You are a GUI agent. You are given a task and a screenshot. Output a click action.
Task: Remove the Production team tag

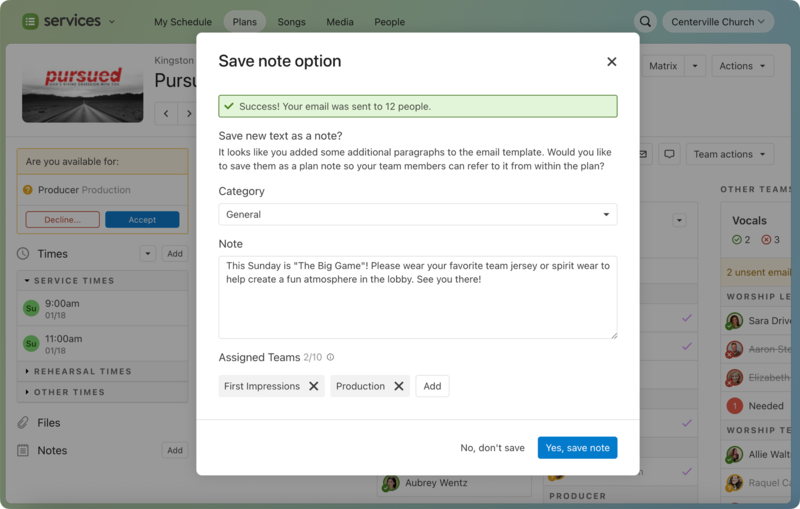tap(398, 386)
